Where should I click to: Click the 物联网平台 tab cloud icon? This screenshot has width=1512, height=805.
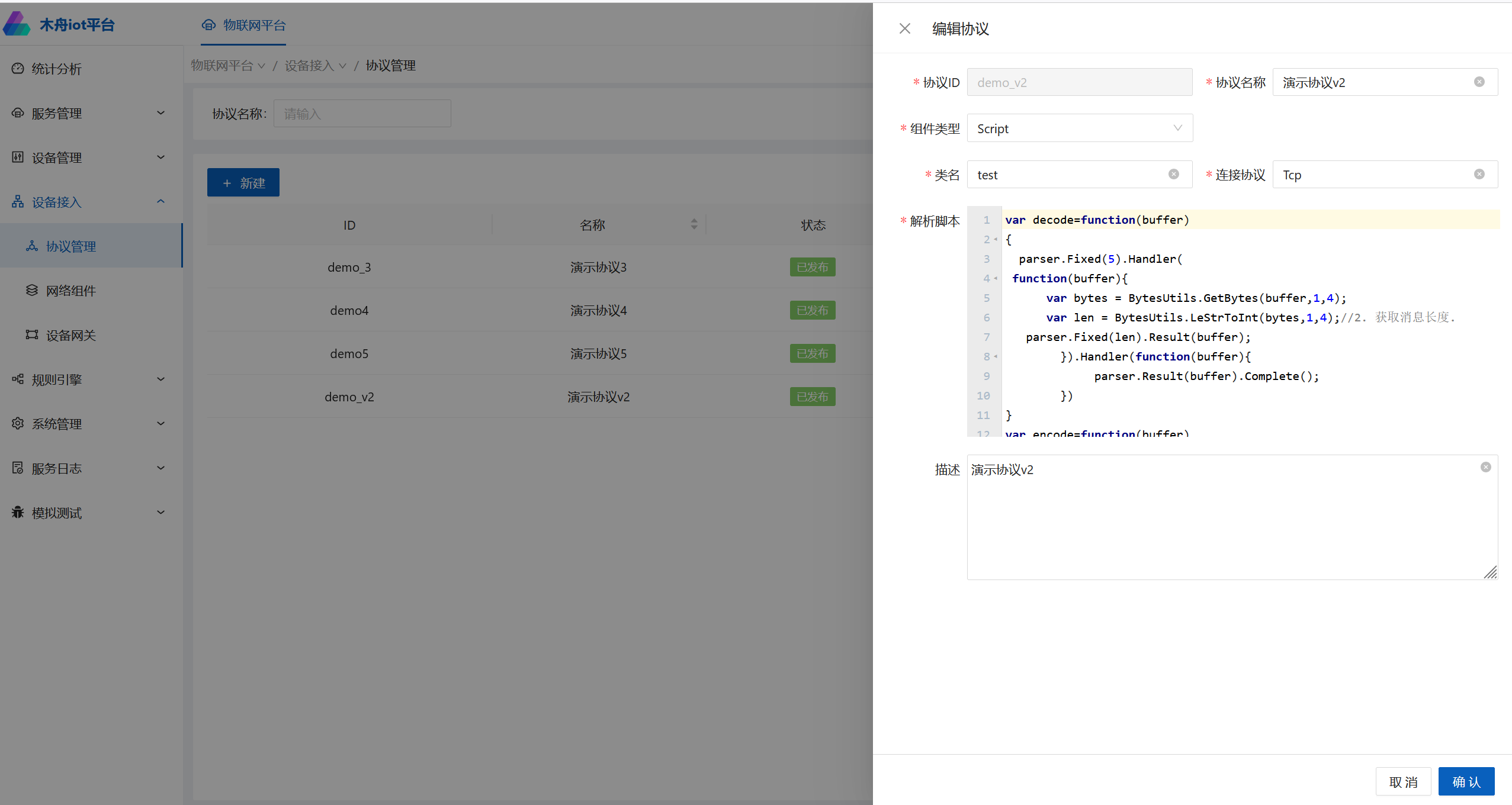click(x=208, y=25)
